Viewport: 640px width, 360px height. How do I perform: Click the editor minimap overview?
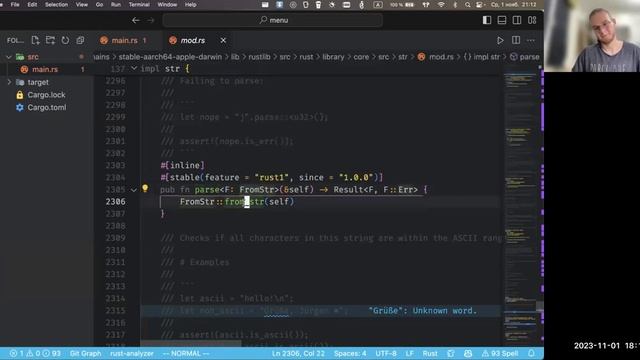point(521,204)
